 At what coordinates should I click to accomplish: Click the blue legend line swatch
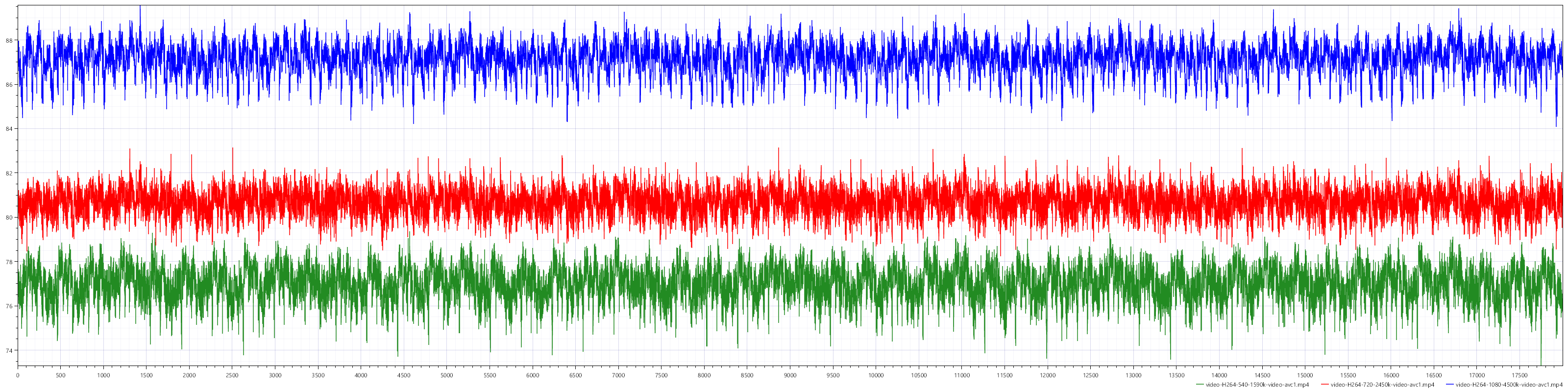pyautogui.click(x=1449, y=385)
